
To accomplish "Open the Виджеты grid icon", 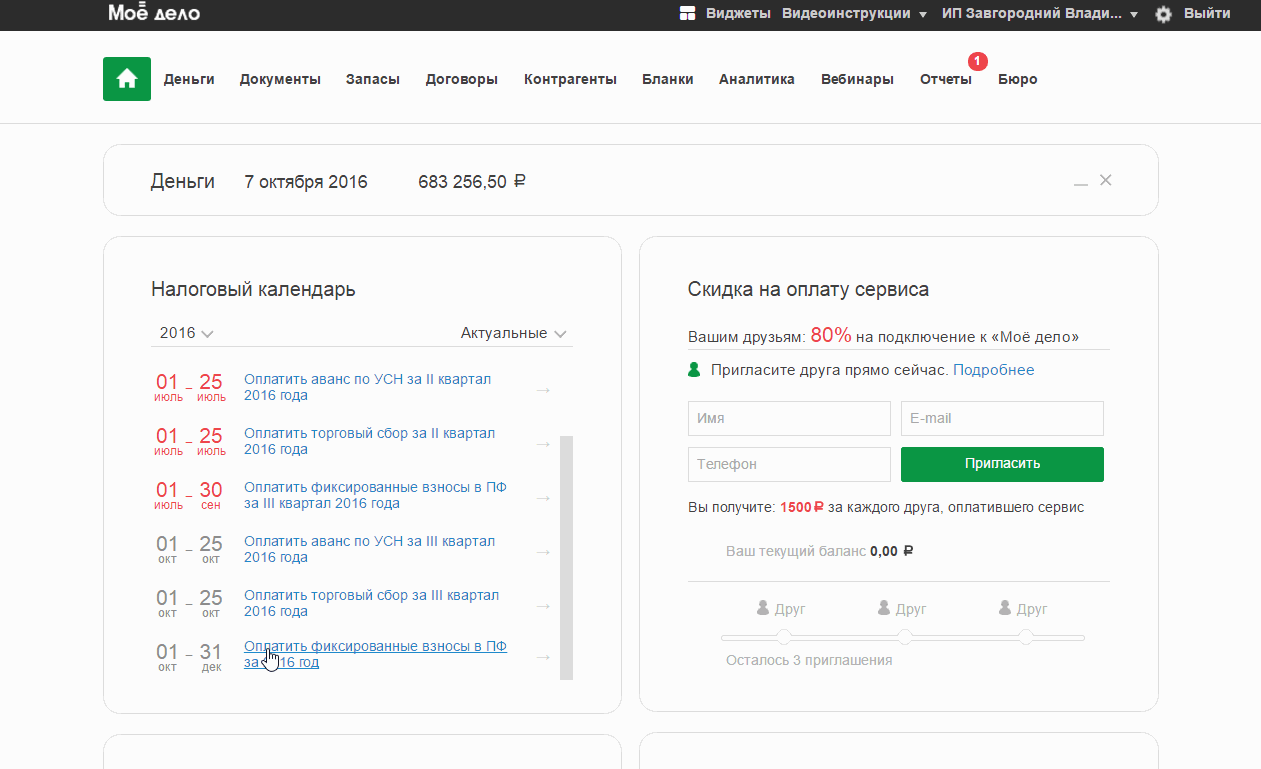I will 687,13.
